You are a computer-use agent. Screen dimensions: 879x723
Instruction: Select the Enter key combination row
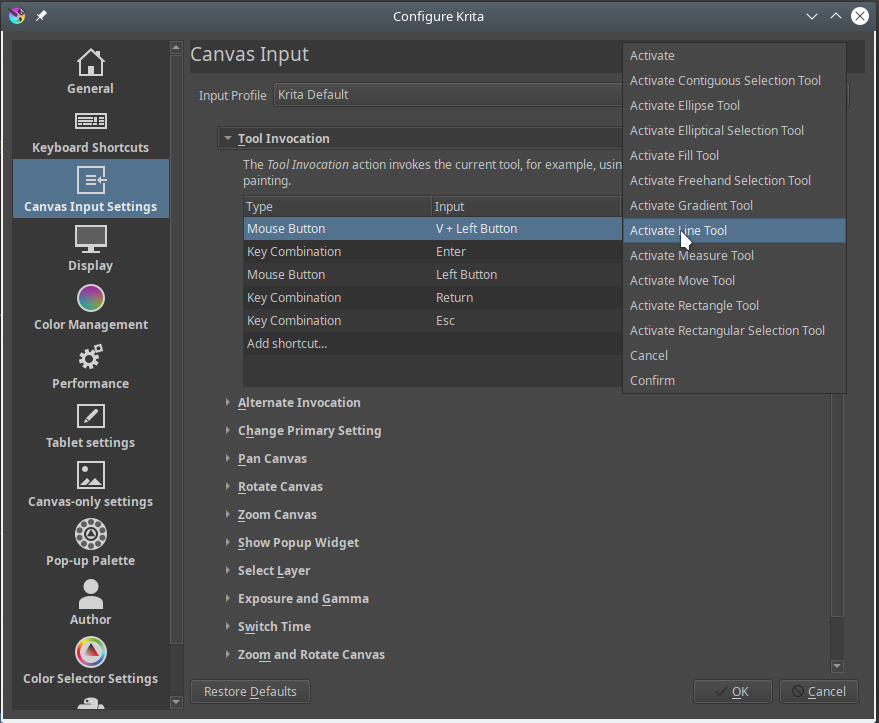coord(432,252)
